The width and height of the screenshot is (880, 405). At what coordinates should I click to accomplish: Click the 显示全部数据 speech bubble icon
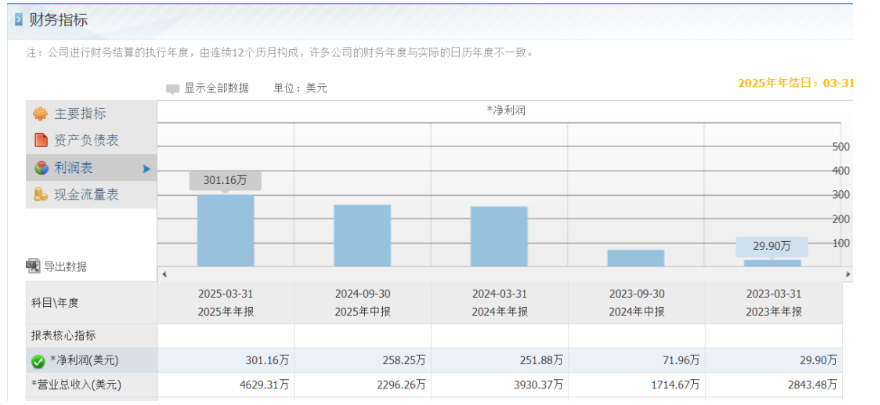coord(172,89)
